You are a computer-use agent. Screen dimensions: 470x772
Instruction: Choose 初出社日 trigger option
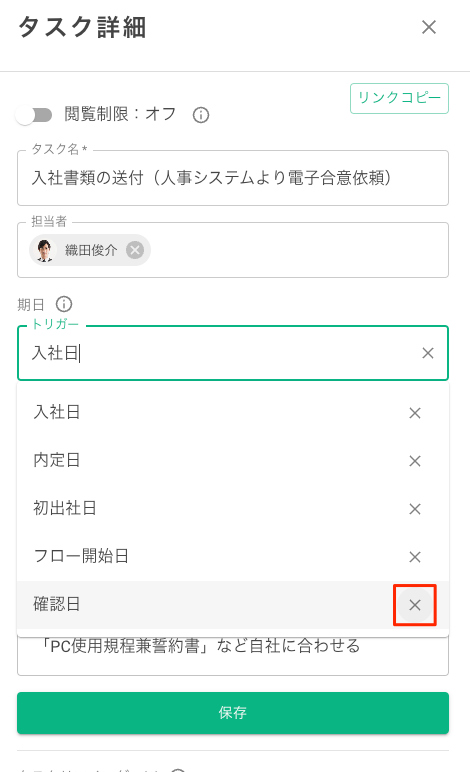tap(212, 508)
